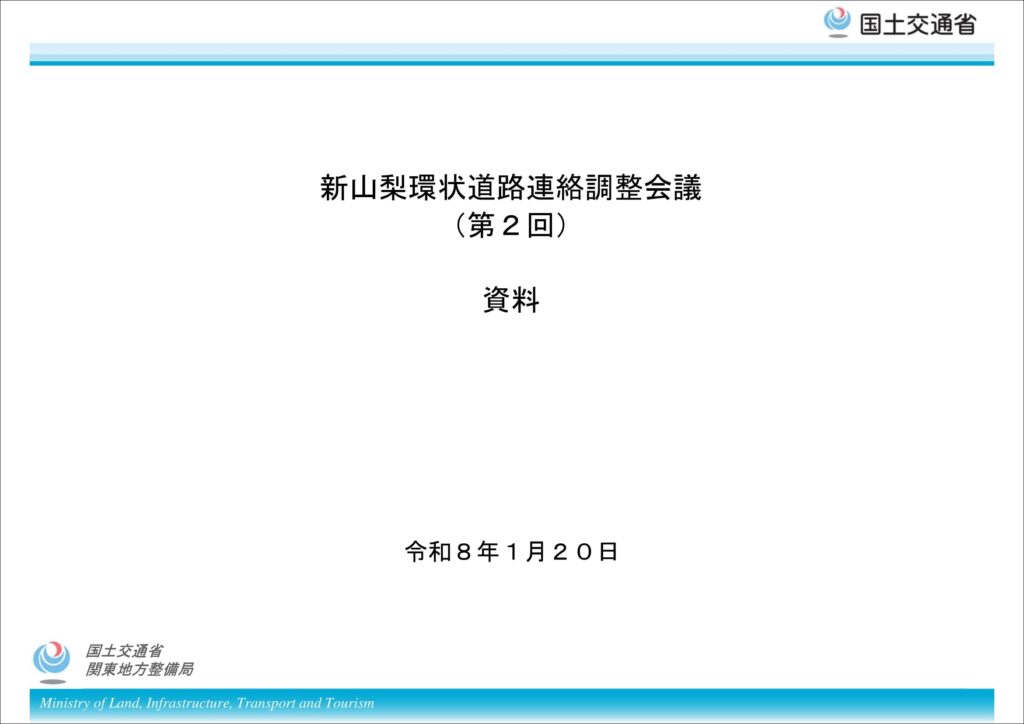This screenshot has width=1024, height=724.
Task: Click the word Tourism in the footer
Action: 349,703
